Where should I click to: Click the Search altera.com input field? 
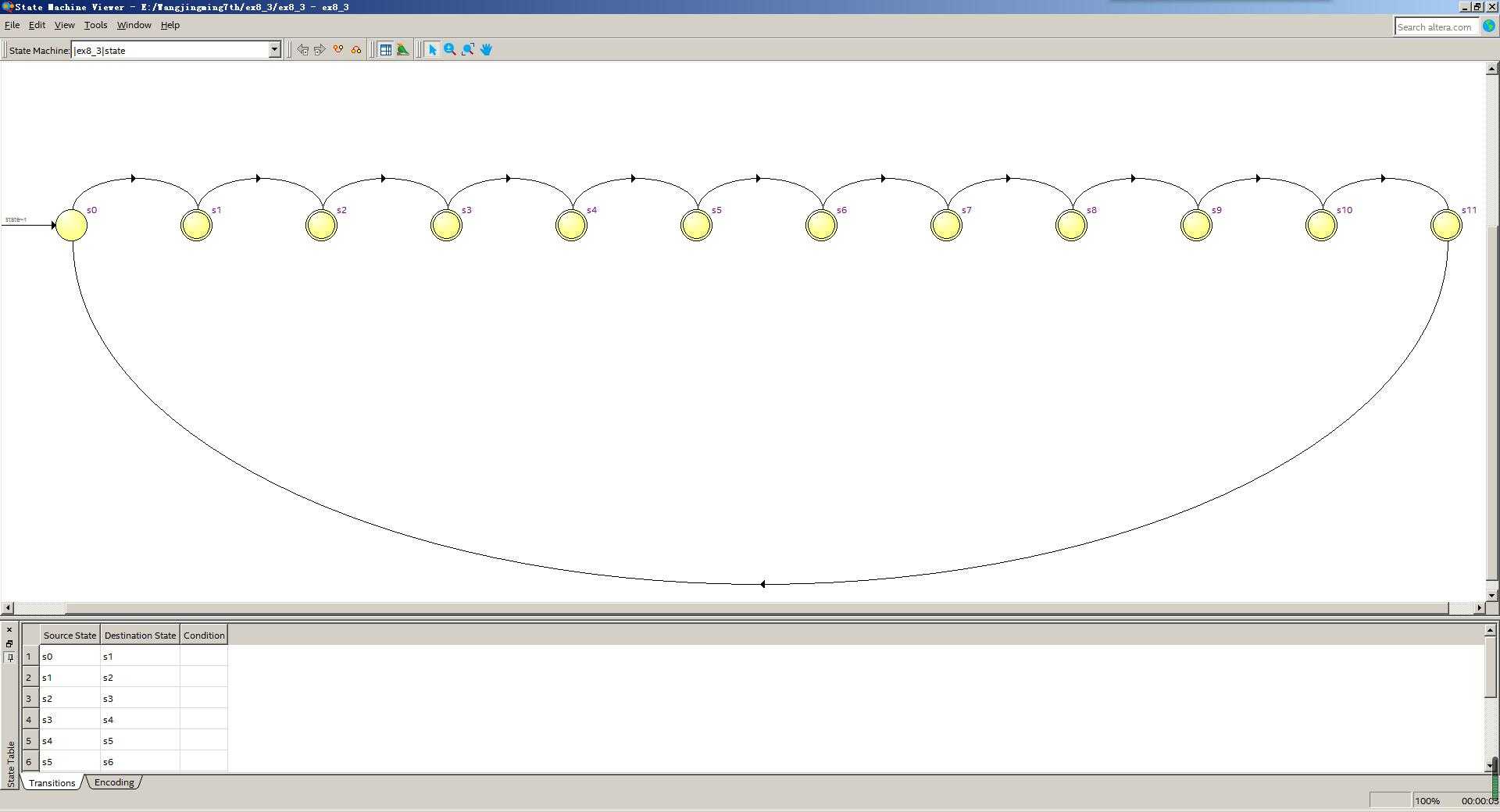[x=1436, y=27]
